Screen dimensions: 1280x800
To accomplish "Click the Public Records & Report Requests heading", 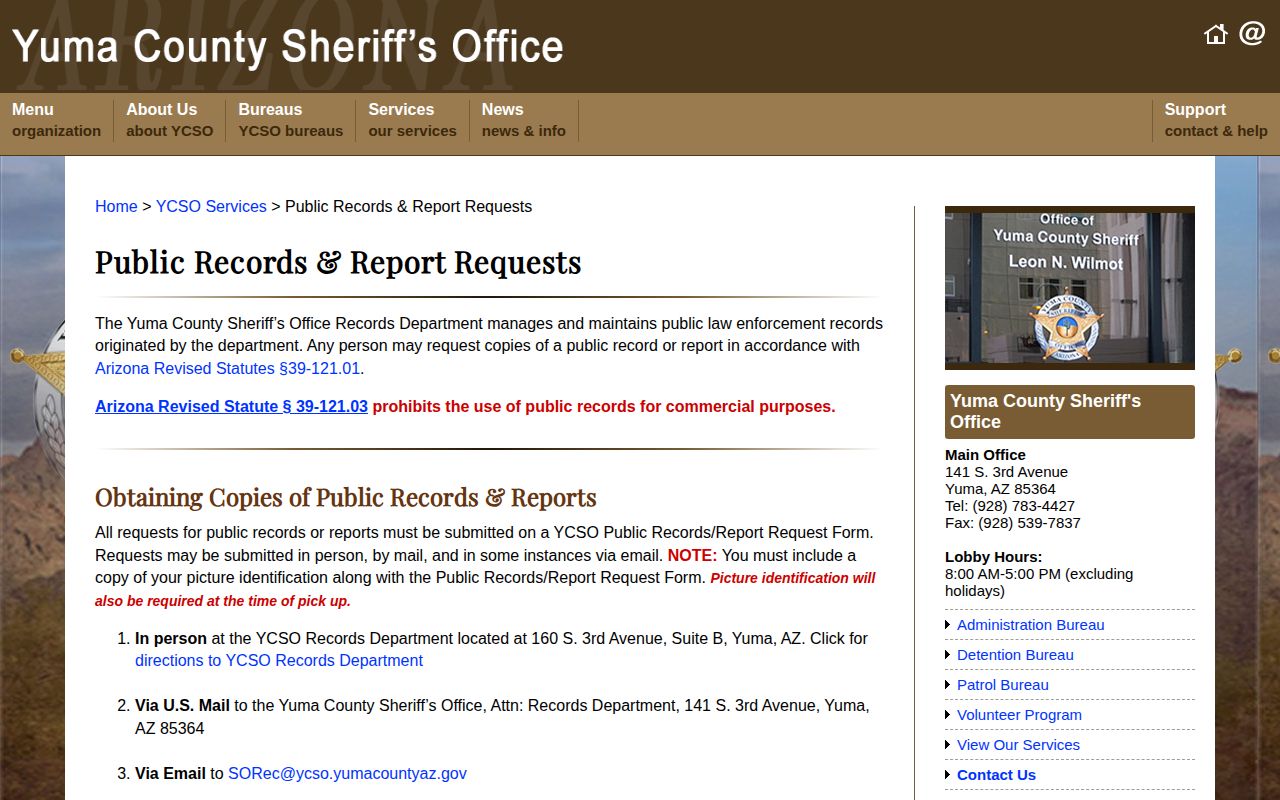I will coord(338,262).
